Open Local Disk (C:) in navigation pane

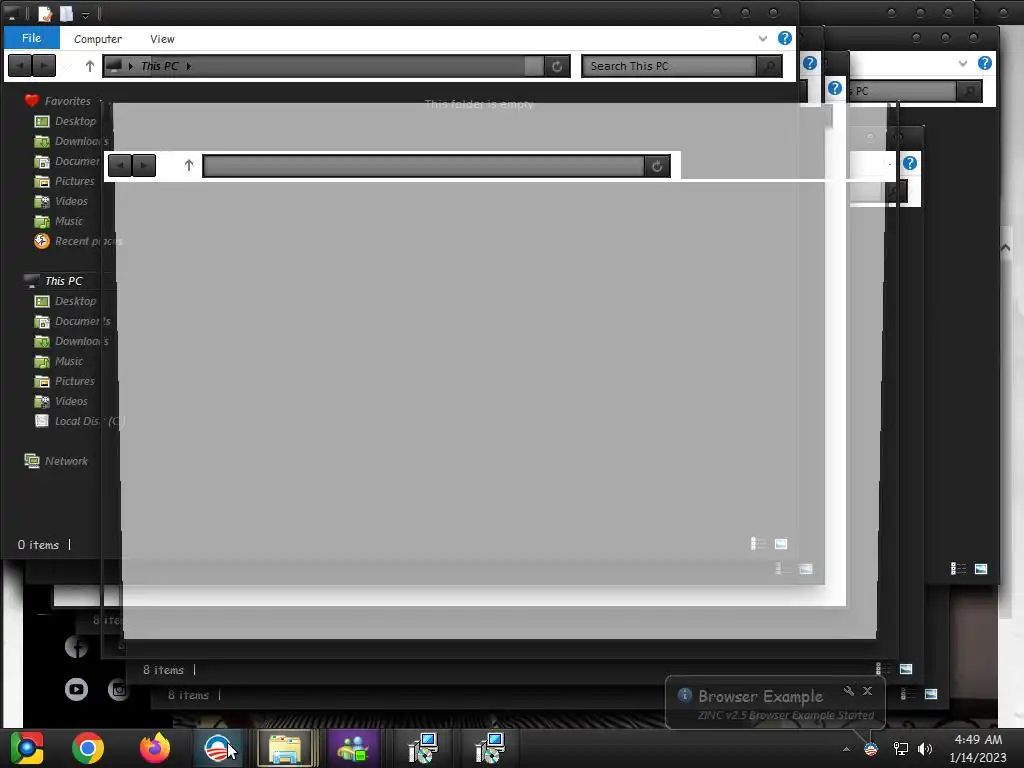click(78, 421)
